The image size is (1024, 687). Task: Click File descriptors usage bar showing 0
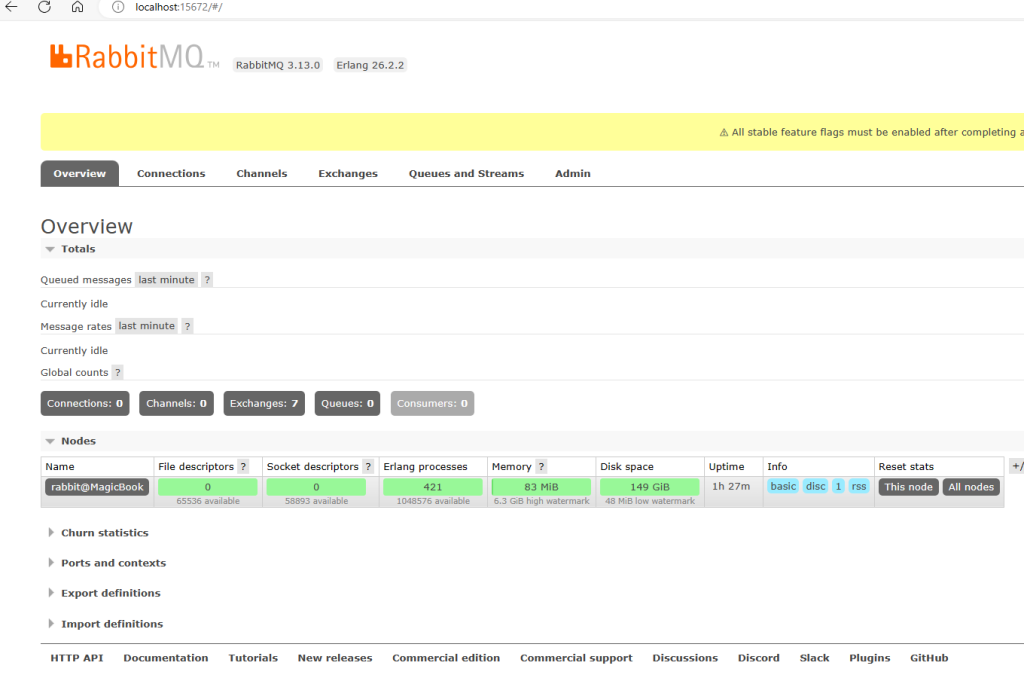coord(208,487)
